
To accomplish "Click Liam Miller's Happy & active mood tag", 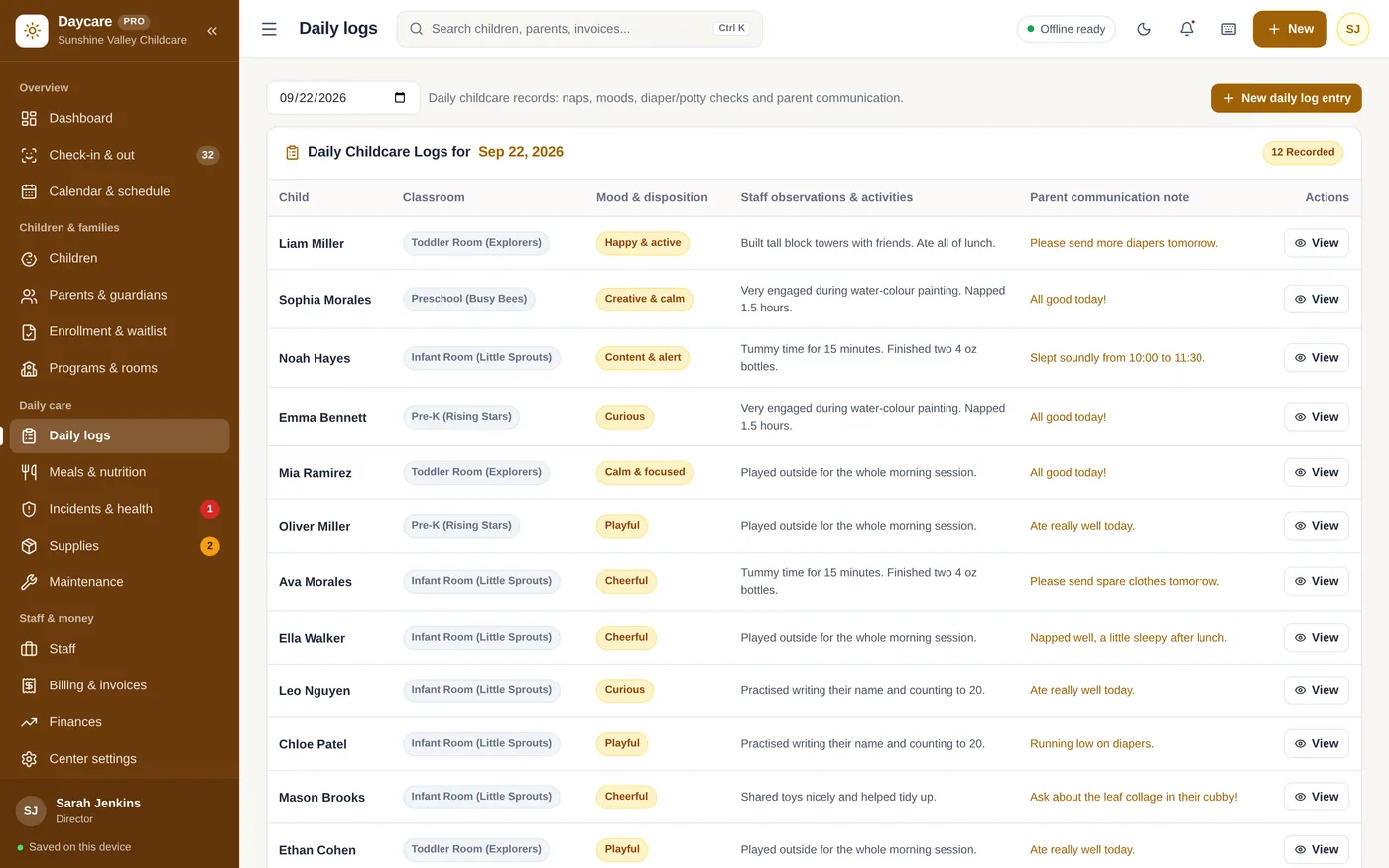I will click(x=643, y=243).
